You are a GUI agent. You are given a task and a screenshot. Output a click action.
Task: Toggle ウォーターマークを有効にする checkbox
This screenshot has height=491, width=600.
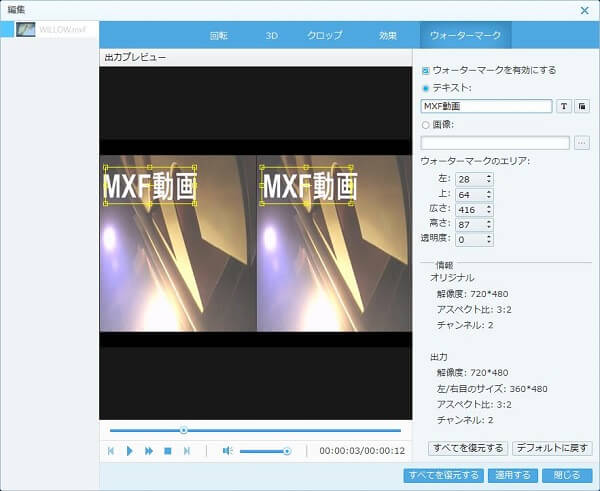click(x=426, y=71)
